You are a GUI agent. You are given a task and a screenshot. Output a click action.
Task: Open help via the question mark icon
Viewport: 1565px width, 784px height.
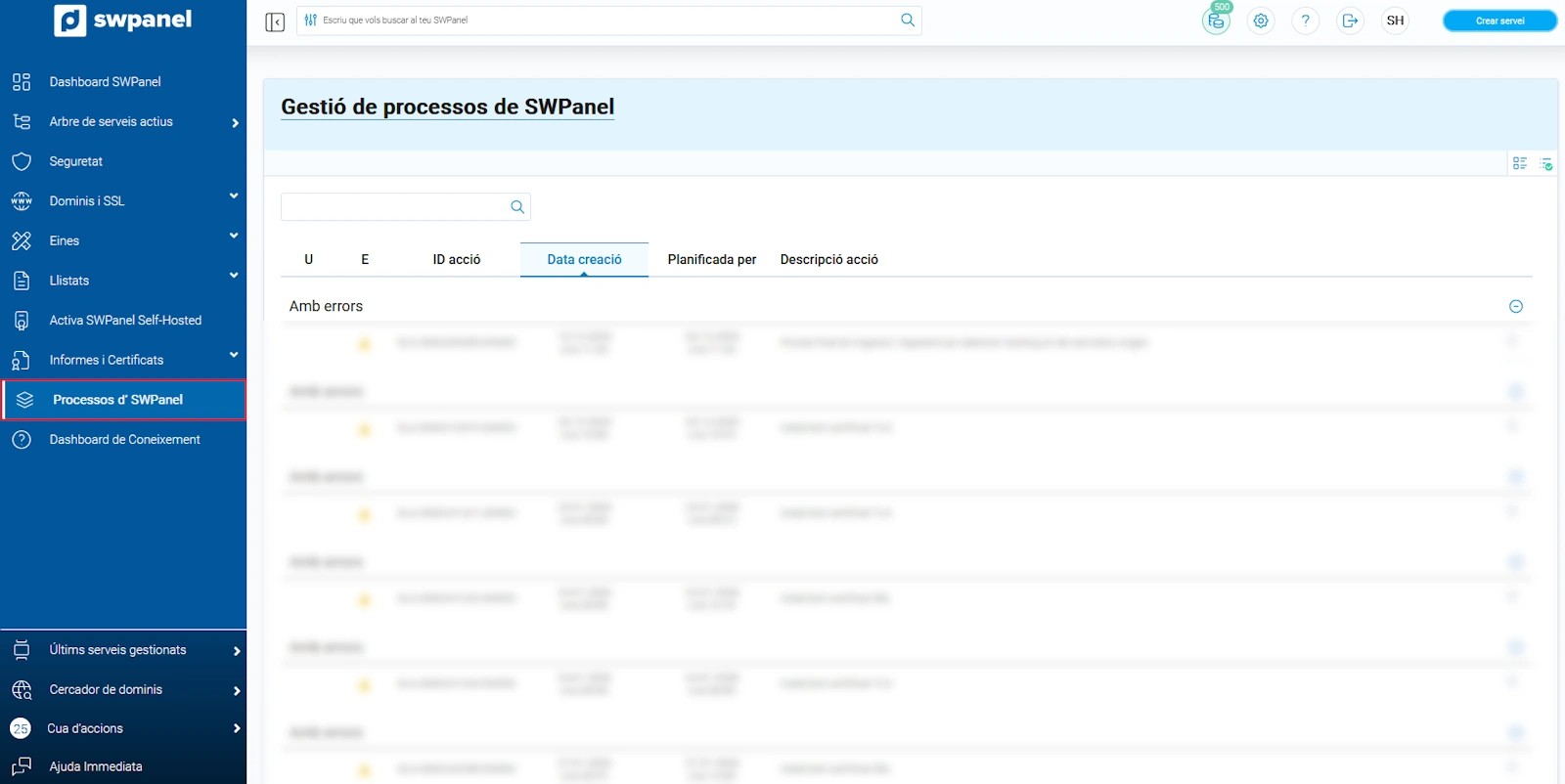point(1305,21)
